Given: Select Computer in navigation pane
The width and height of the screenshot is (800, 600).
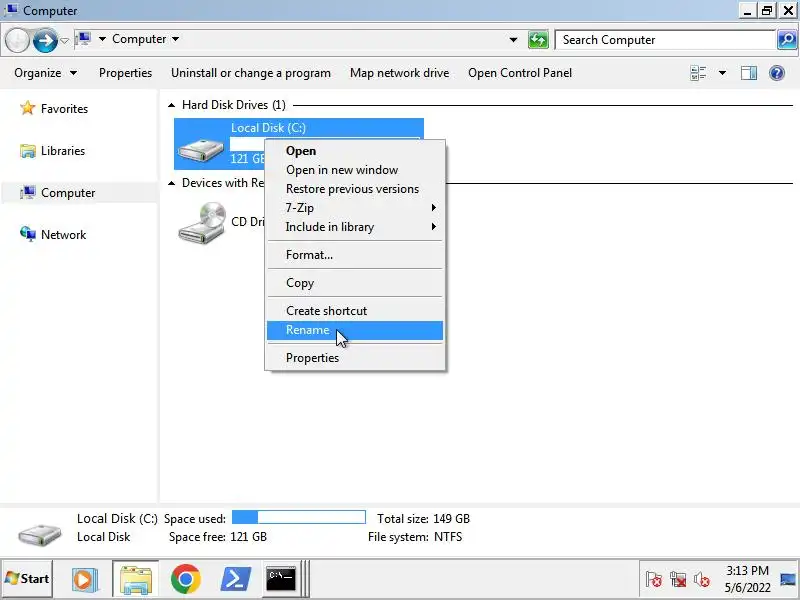Looking at the screenshot, I should point(58,192).
